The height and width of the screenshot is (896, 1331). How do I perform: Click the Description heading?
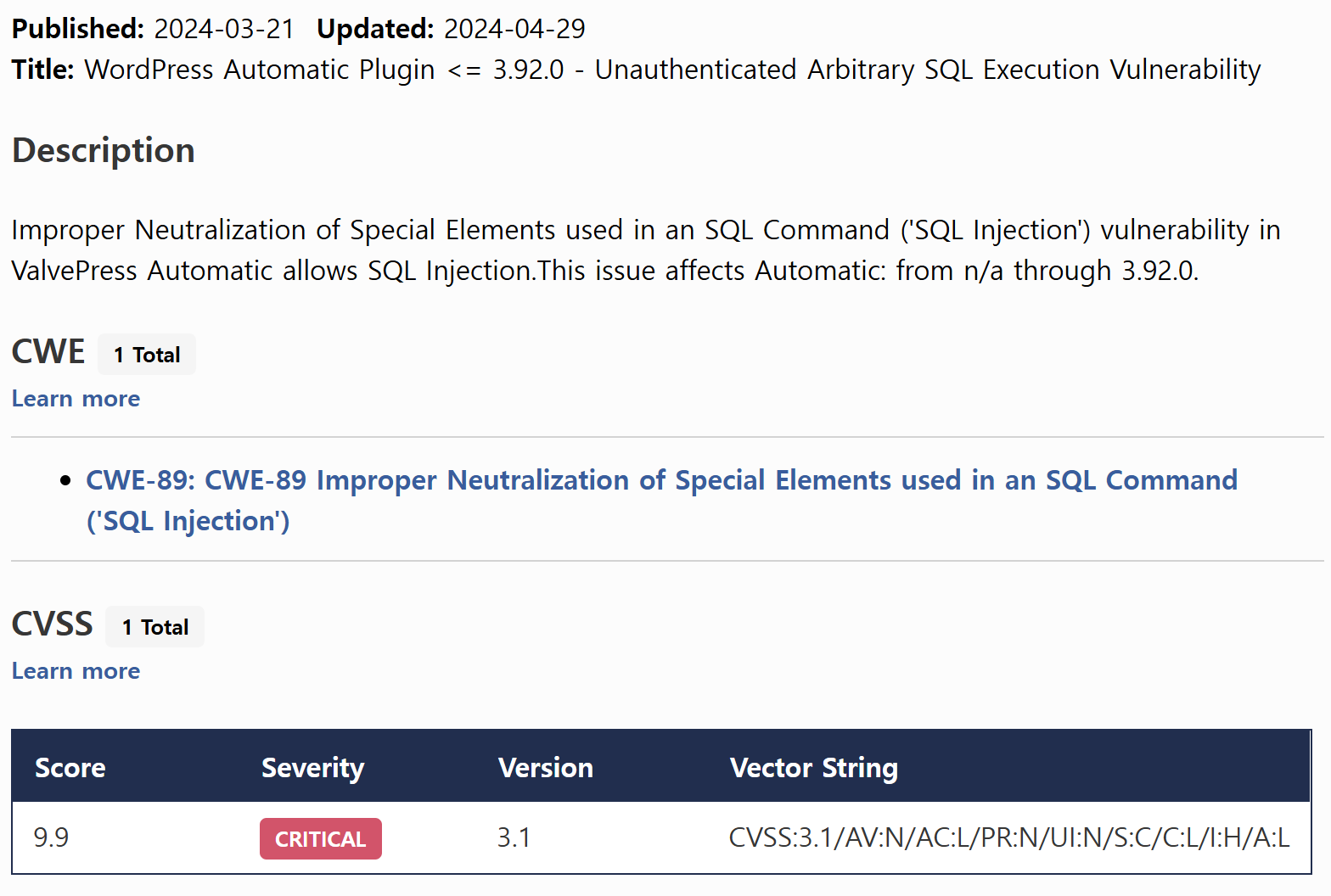coord(104,150)
